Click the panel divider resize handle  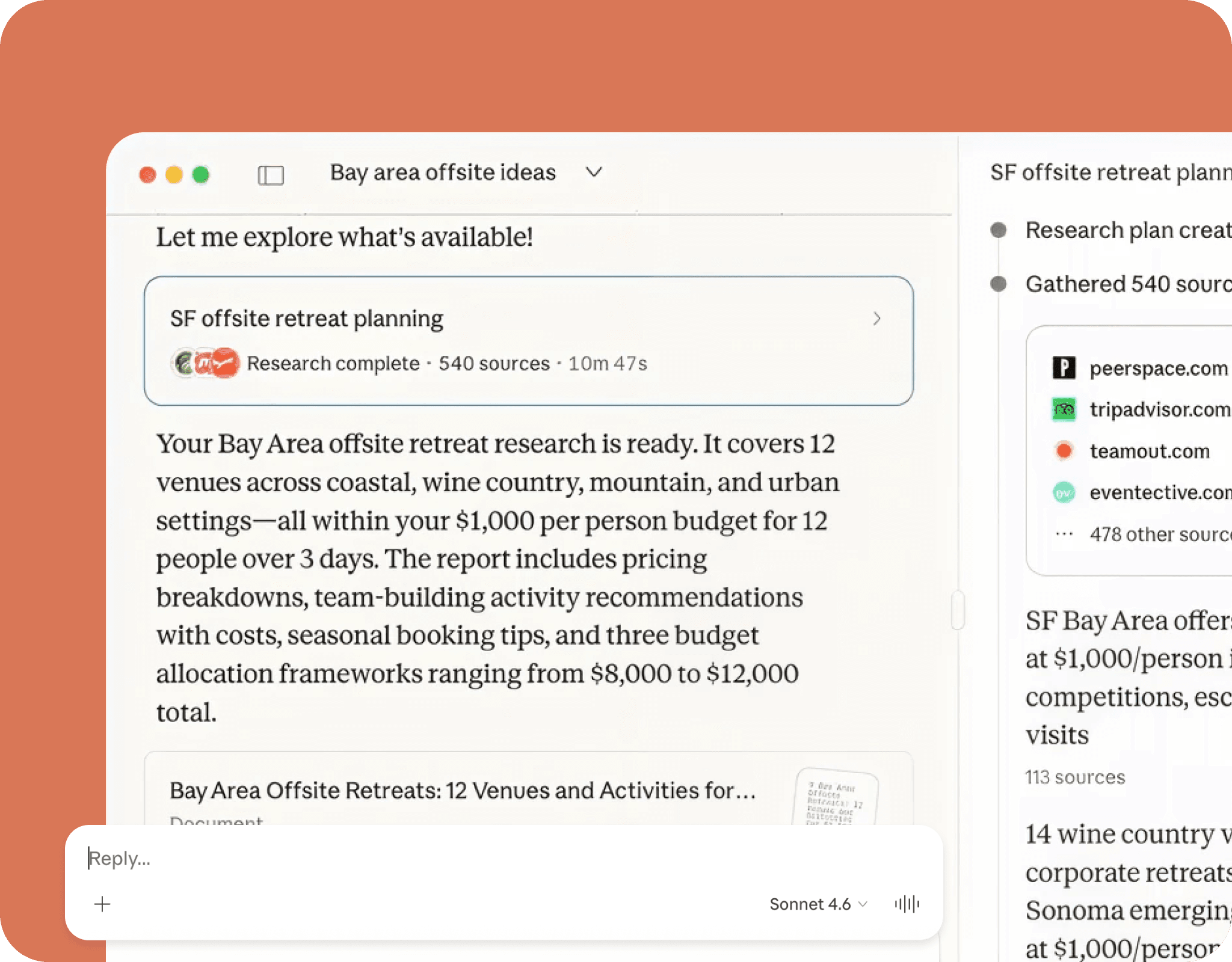click(958, 610)
